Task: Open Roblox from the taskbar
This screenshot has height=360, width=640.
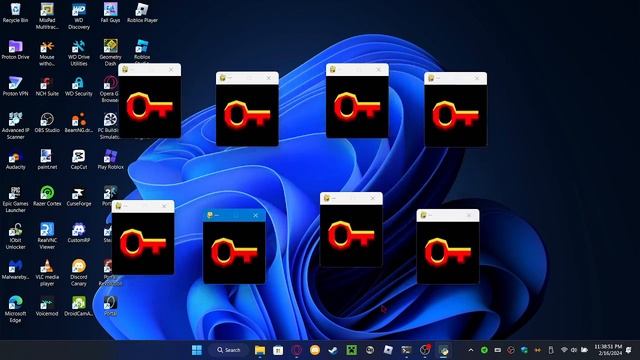Action: [388, 350]
